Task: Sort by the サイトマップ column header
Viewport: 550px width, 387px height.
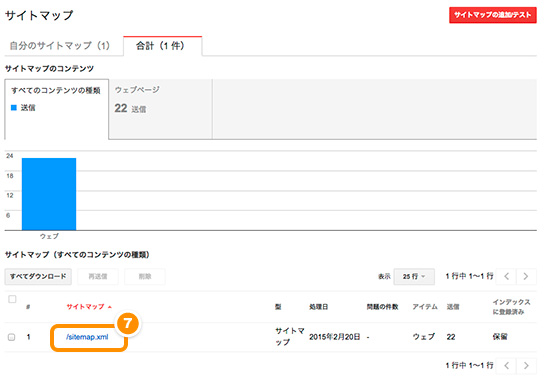Action: coord(89,307)
